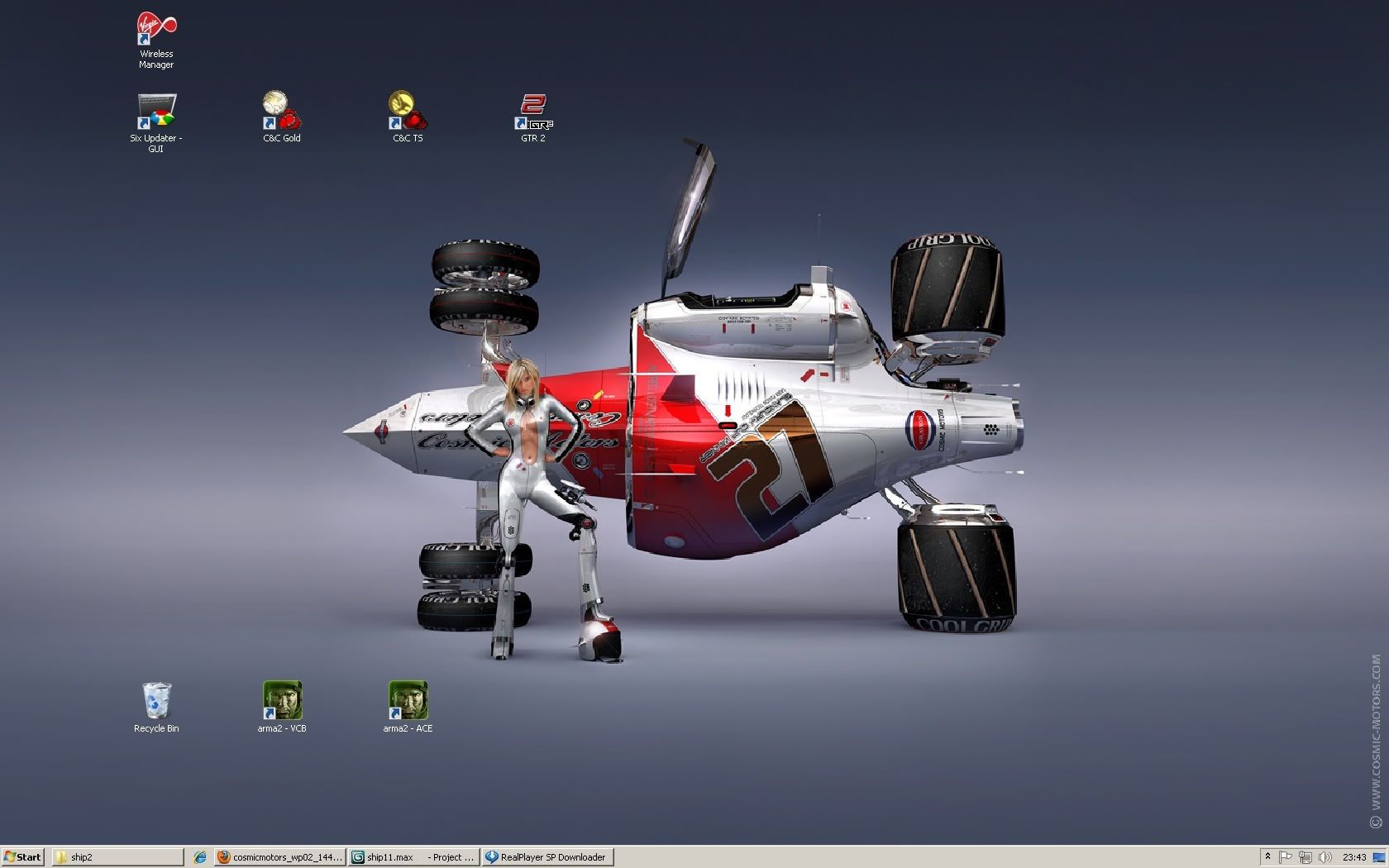Screen dimensions: 1389x868
Task: Switch to RealPlayer SP Downloader window
Action: pyautogui.click(x=547, y=857)
